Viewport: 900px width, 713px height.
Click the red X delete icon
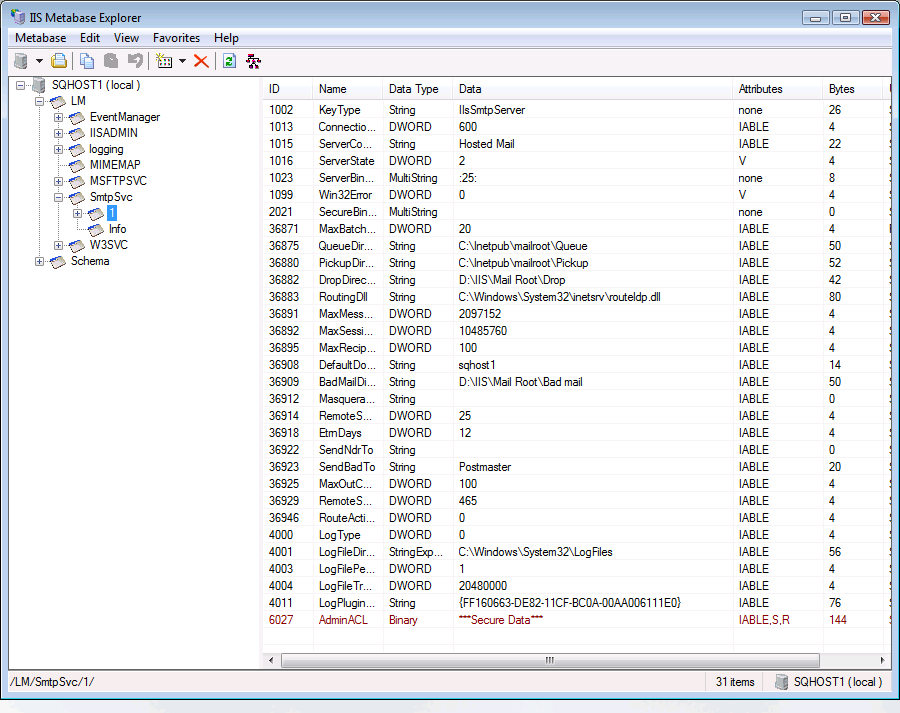click(201, 61)
